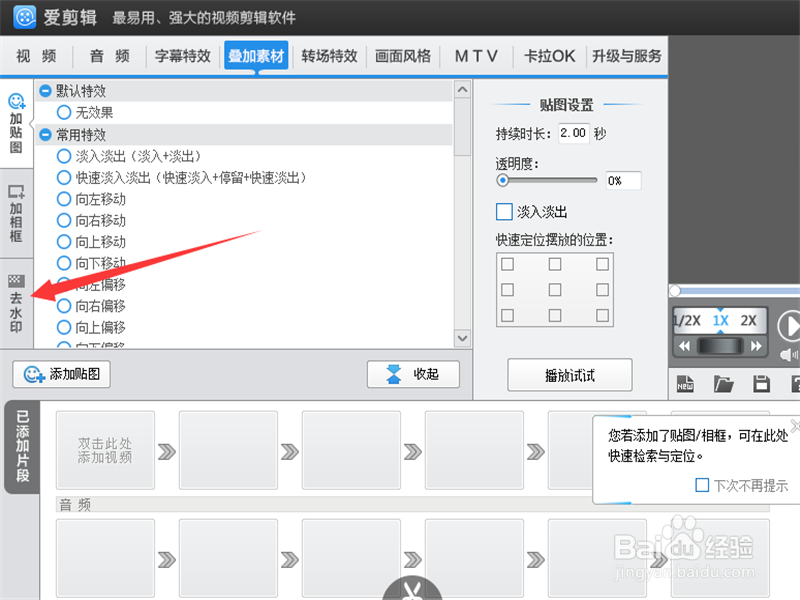Screen dimensions: 800x600
Task: Click the preview progress slider handle
Action: (675, 290)
